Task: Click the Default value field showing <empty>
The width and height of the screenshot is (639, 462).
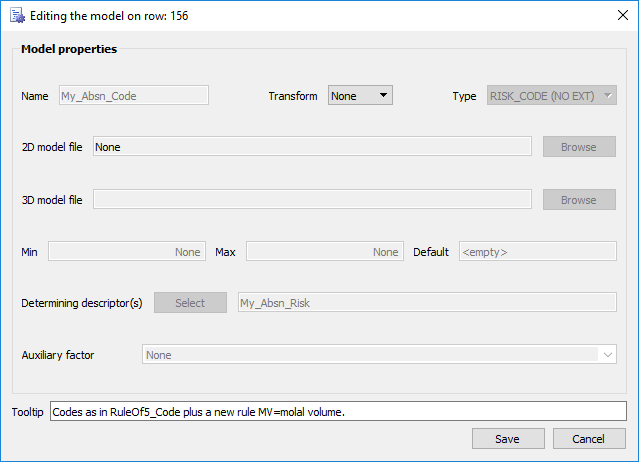Action: coord(538,251)
